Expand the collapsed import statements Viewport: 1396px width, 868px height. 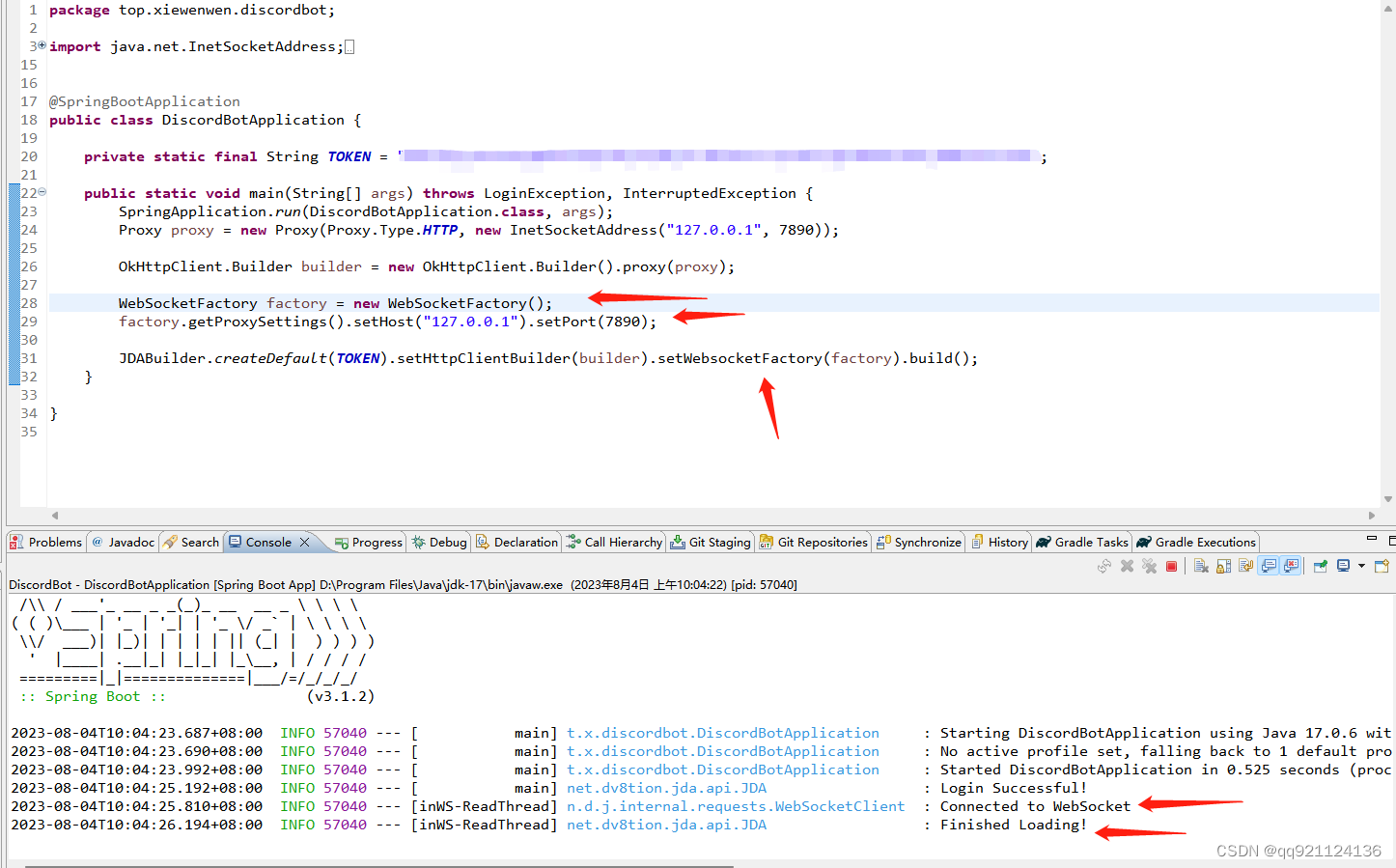(x=42, y=45)
